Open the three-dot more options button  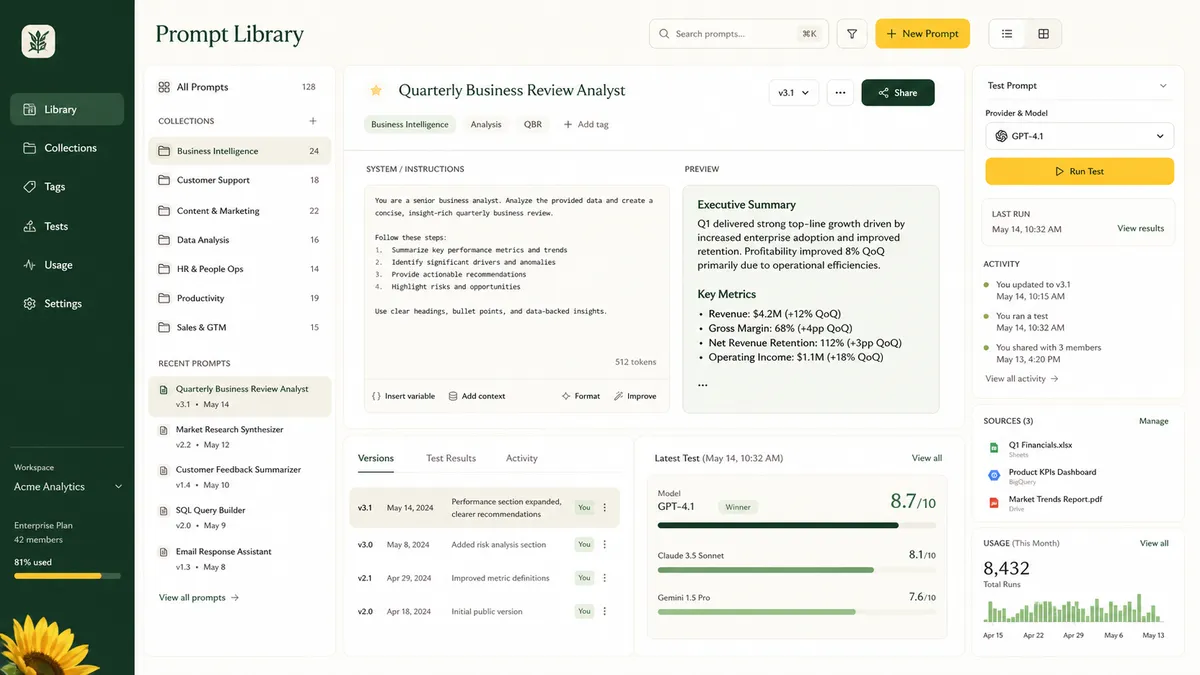pos(840,93)
